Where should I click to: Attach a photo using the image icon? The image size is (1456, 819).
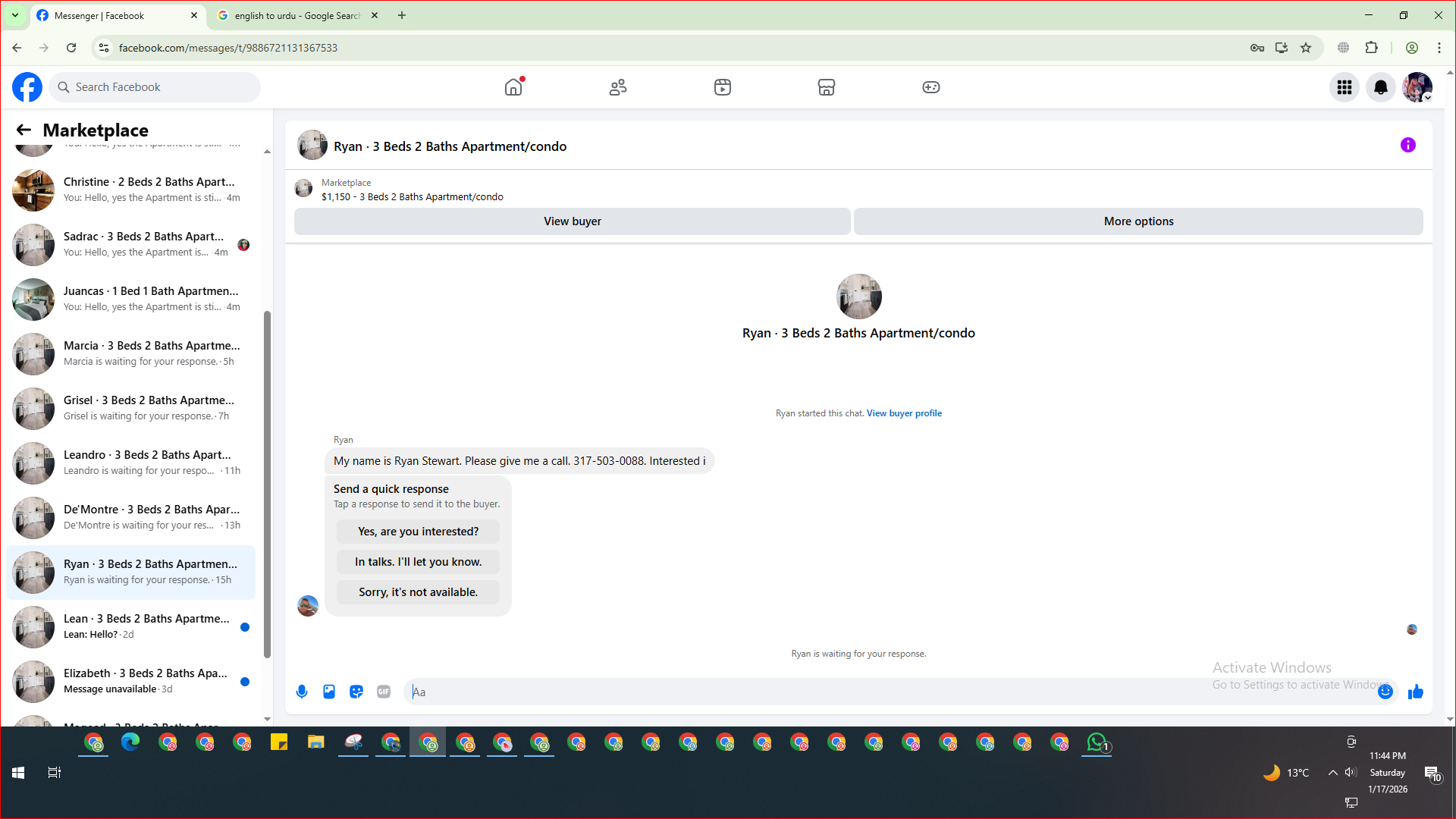click(x=329, y=692)
